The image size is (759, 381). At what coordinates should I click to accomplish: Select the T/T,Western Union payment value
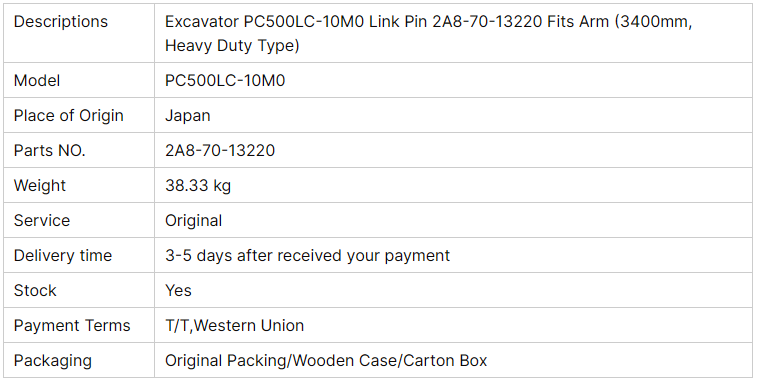click(234, 325)
